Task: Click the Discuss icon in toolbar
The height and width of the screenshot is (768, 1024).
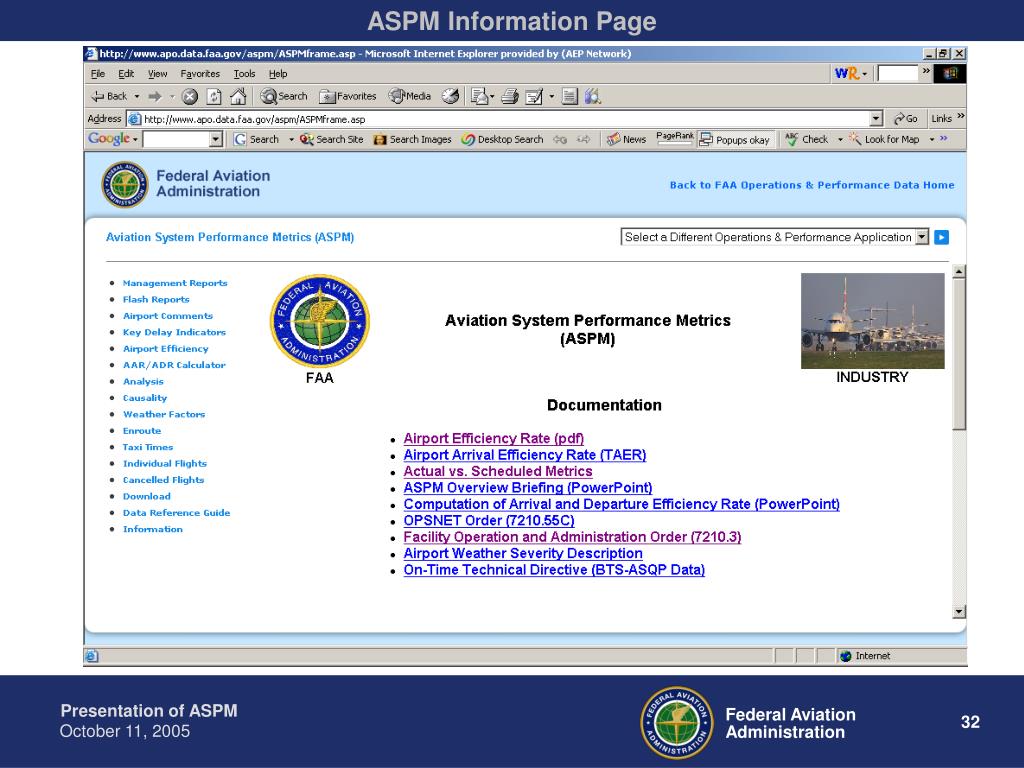Action: (570, 97)
